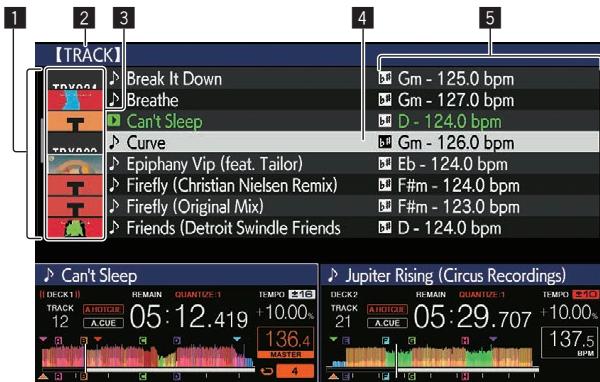Click the note icon beside Friends (Detroit Swindle
600x382 pixels.
(x=114, y=227)
